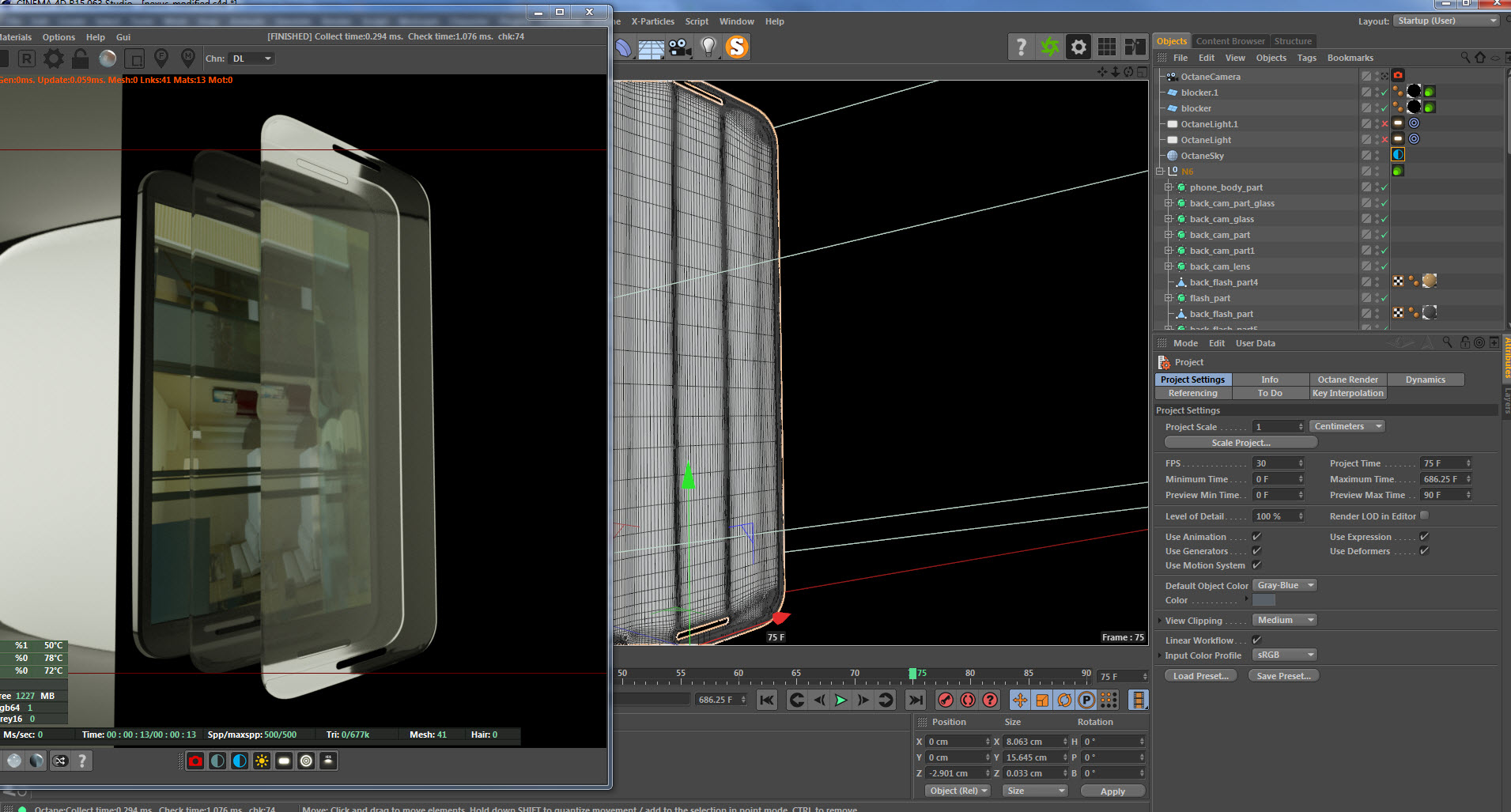The height and width of the screenshot is (812, 1511).
Task: Switch to the Octane Render tab
Action: 1347,380
